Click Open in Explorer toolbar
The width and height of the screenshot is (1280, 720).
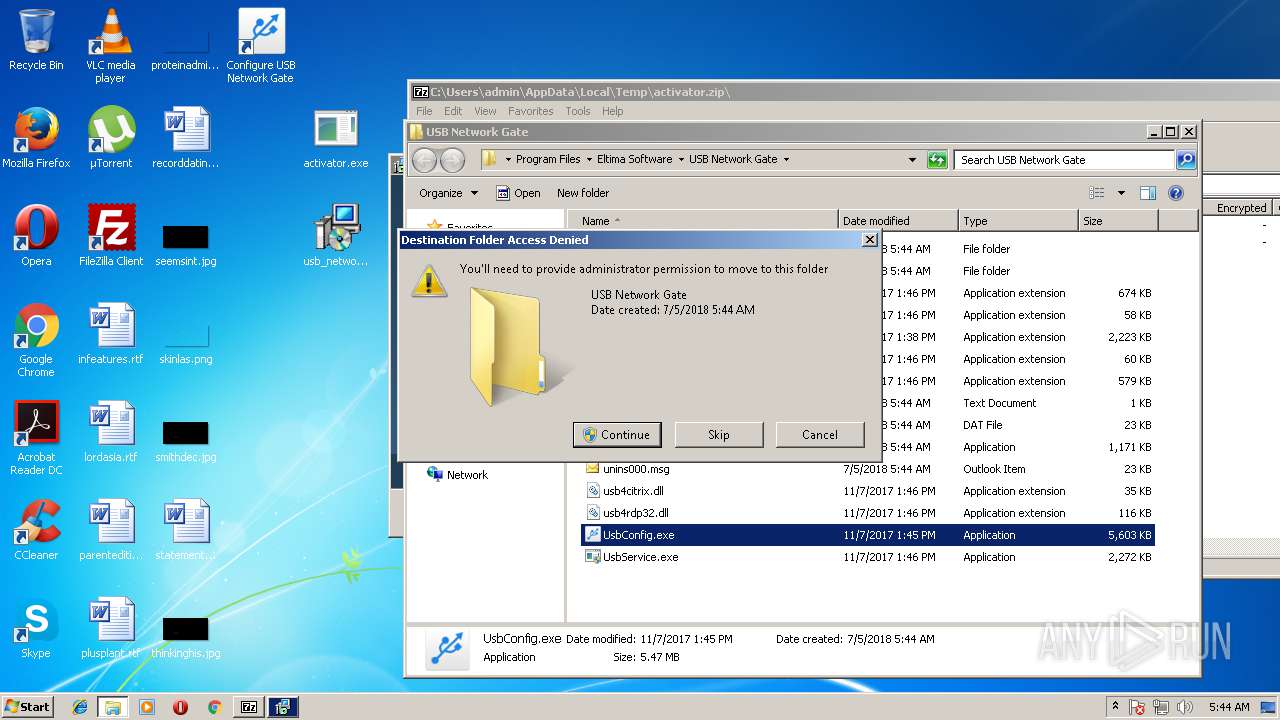(x=519, y=193)
